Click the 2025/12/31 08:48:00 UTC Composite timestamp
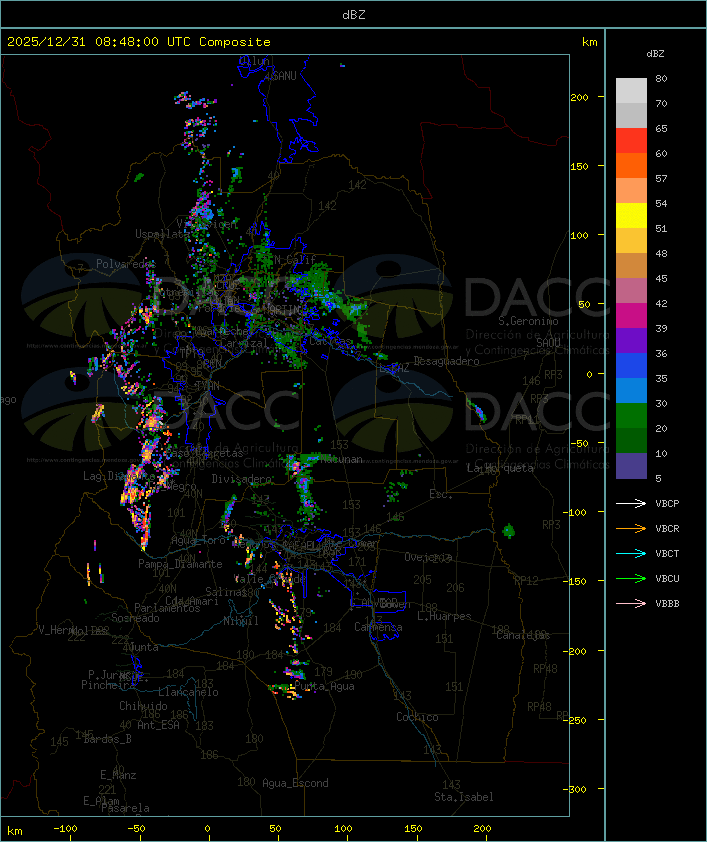Screen dimensions: 707x842 pos(139,42)
